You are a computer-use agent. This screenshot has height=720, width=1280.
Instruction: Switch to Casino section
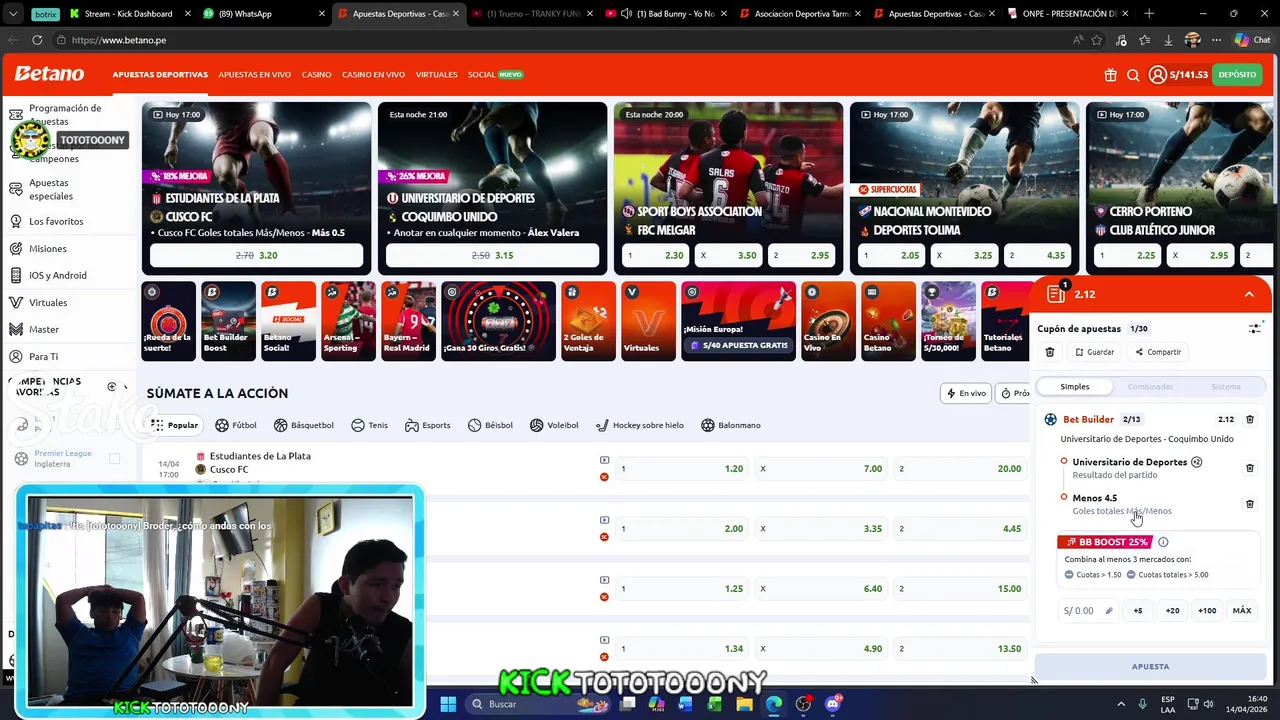[316, 75]
